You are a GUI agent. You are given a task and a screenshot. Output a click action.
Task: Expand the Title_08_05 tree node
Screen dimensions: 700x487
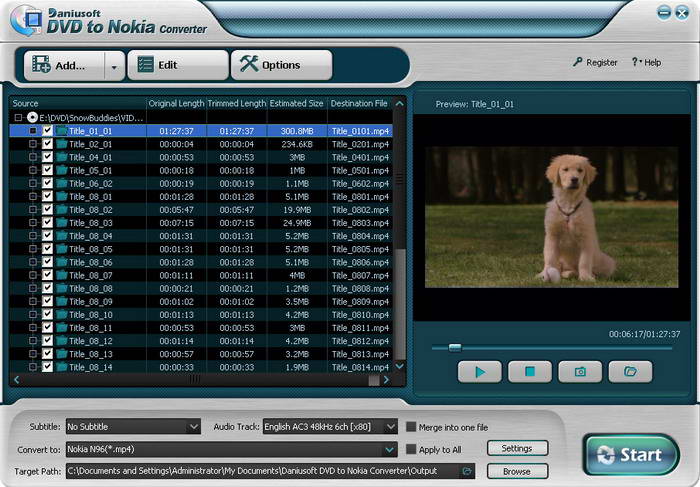(33, 249)
